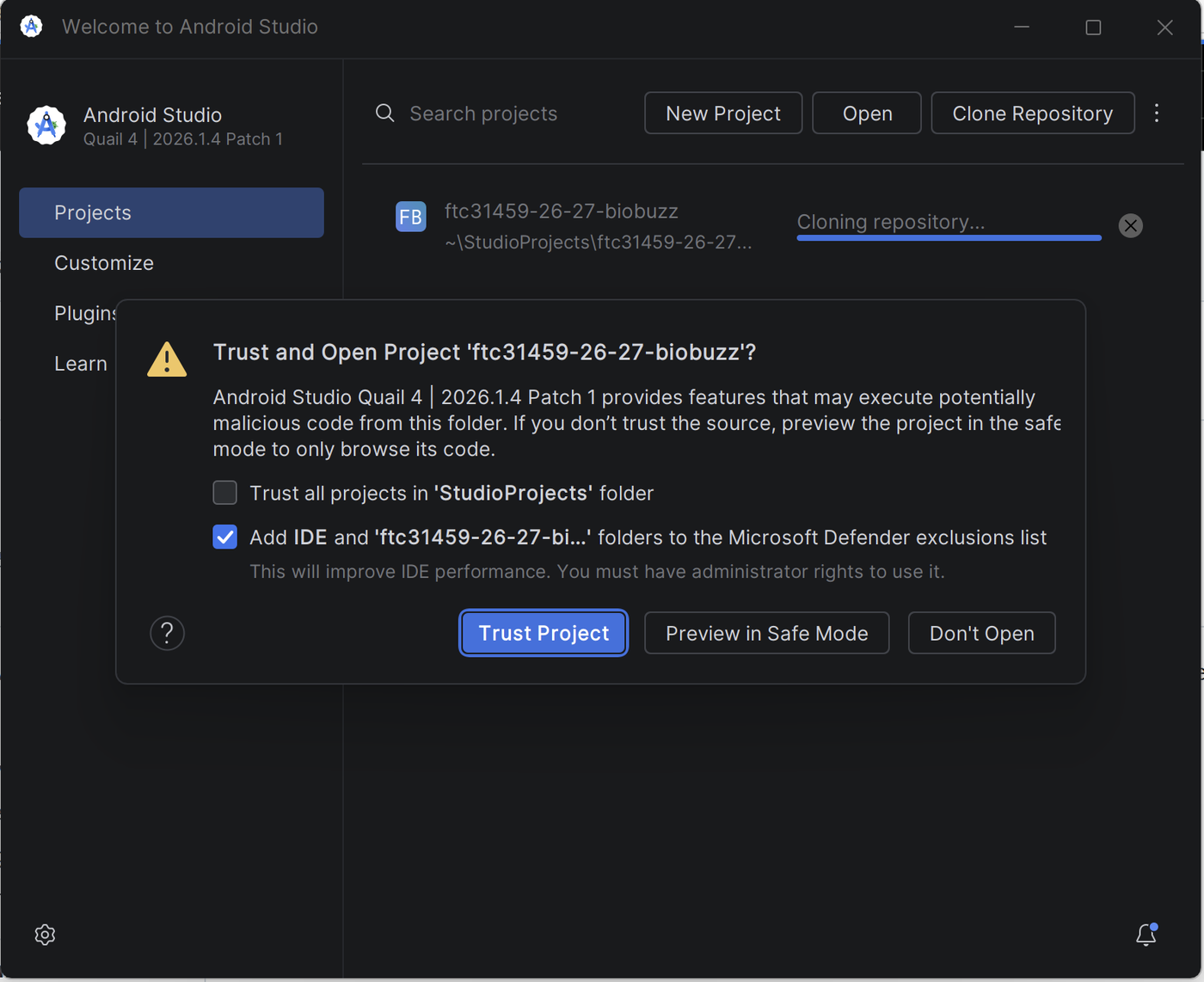Click the Don't Open button
Viewport: 1204px width, 982px height.
[x=982, y=634]
